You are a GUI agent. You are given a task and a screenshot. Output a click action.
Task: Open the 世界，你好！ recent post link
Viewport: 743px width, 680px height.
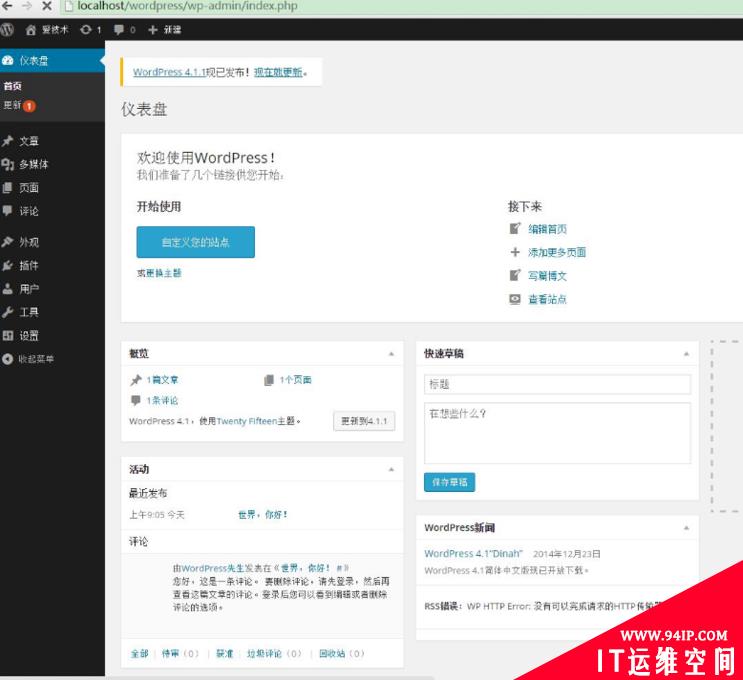[x=263, y=515]
